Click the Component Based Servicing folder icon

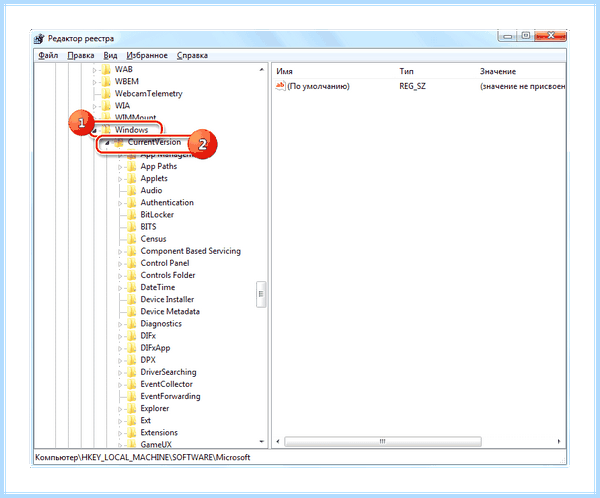(x=132, y=251)
